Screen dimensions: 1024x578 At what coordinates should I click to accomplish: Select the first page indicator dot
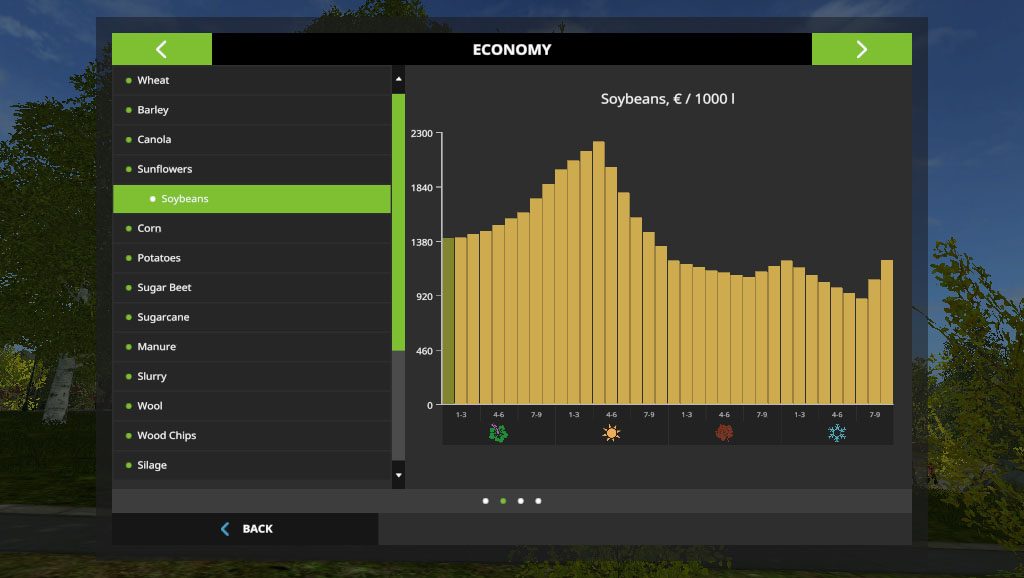click(484, 500)
